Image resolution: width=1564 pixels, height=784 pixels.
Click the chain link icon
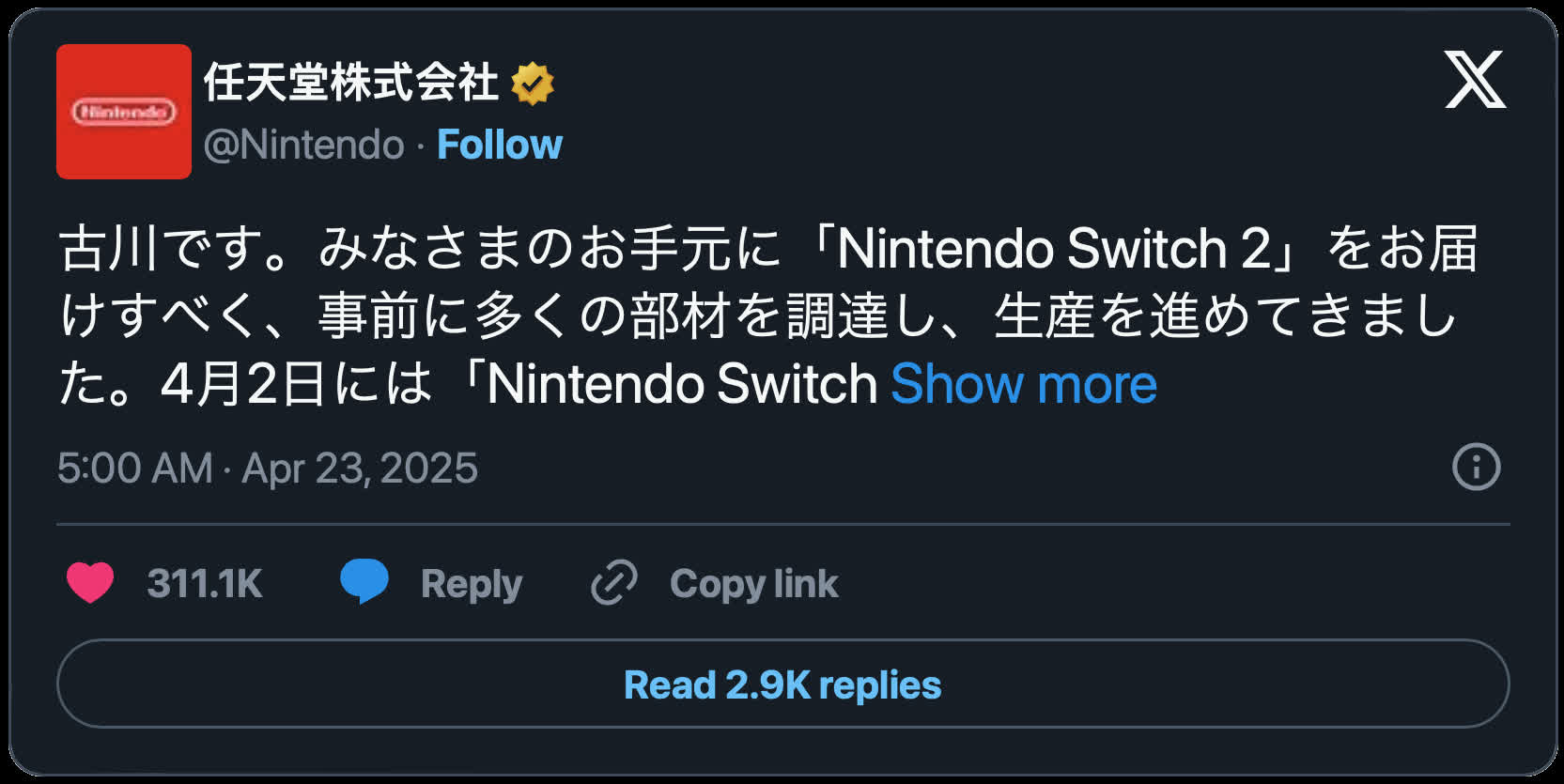click(x=614, y=583)
